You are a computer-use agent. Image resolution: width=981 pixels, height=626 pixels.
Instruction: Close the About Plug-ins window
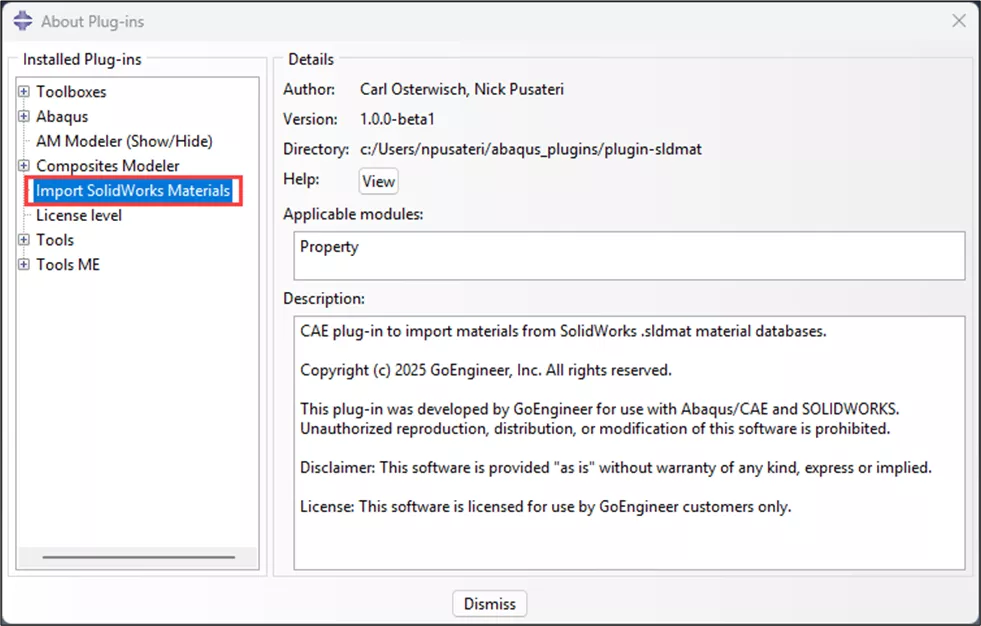tap(958, 20)
